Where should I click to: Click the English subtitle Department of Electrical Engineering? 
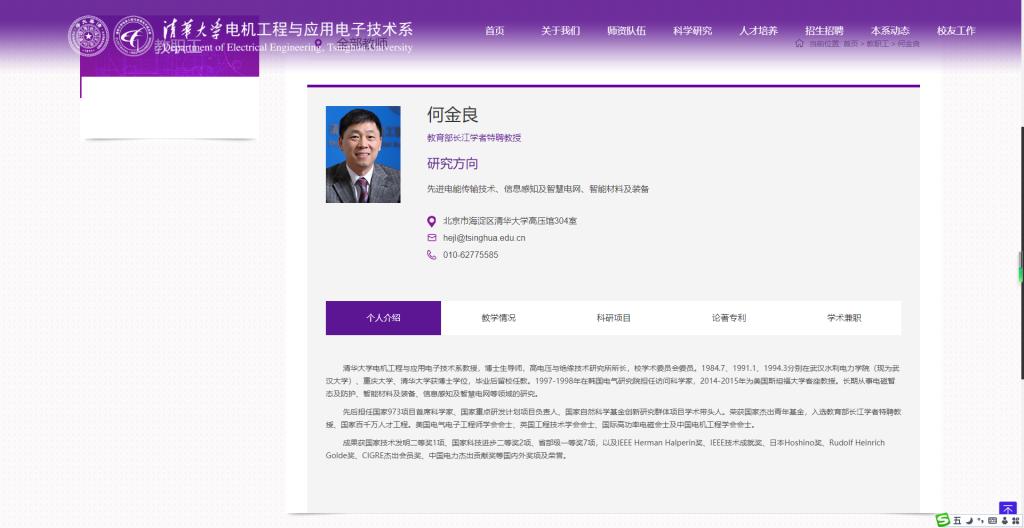pos(287,48)
